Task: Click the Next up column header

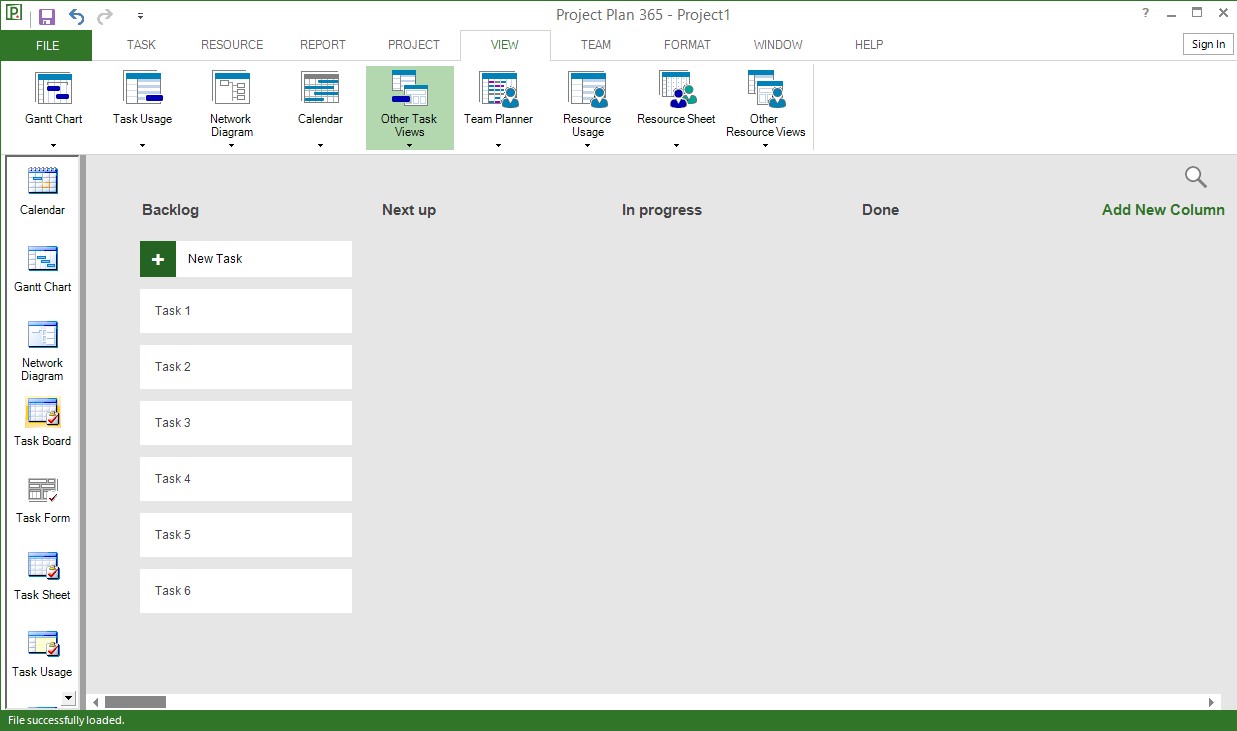Action: (x=409, y=210)
